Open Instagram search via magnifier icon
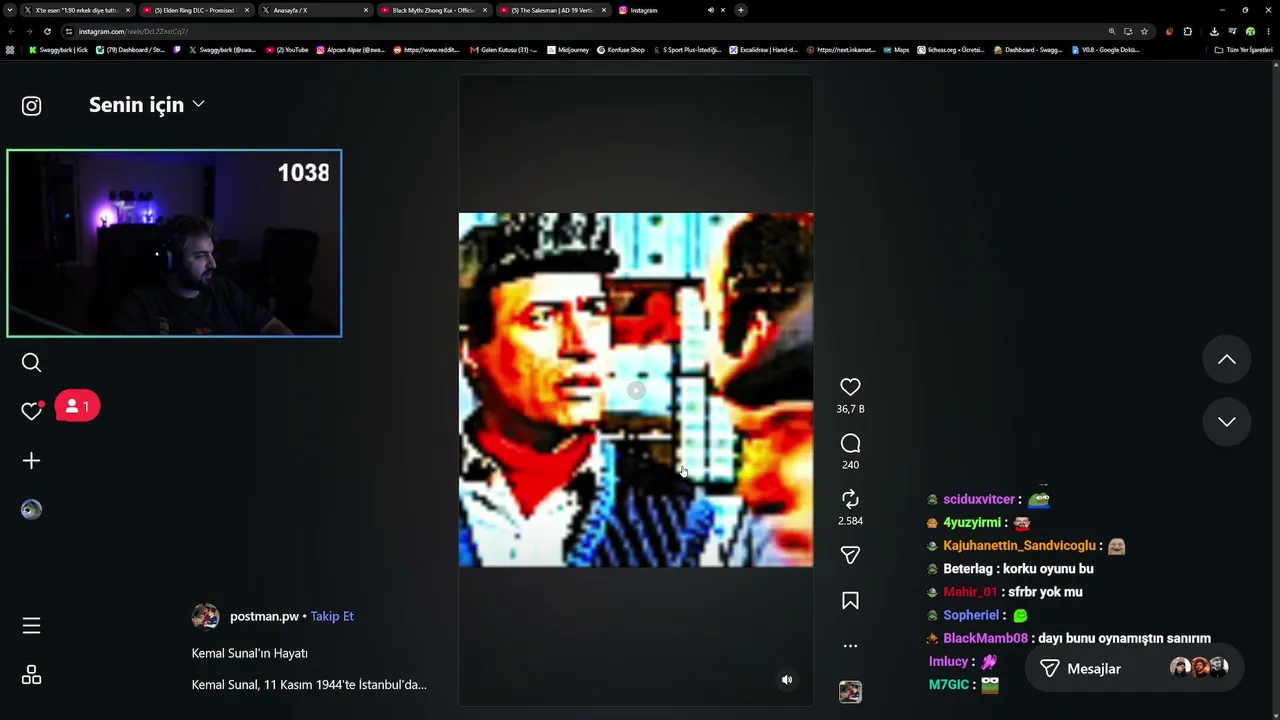Screen dimensions: 1280x720 32,362
